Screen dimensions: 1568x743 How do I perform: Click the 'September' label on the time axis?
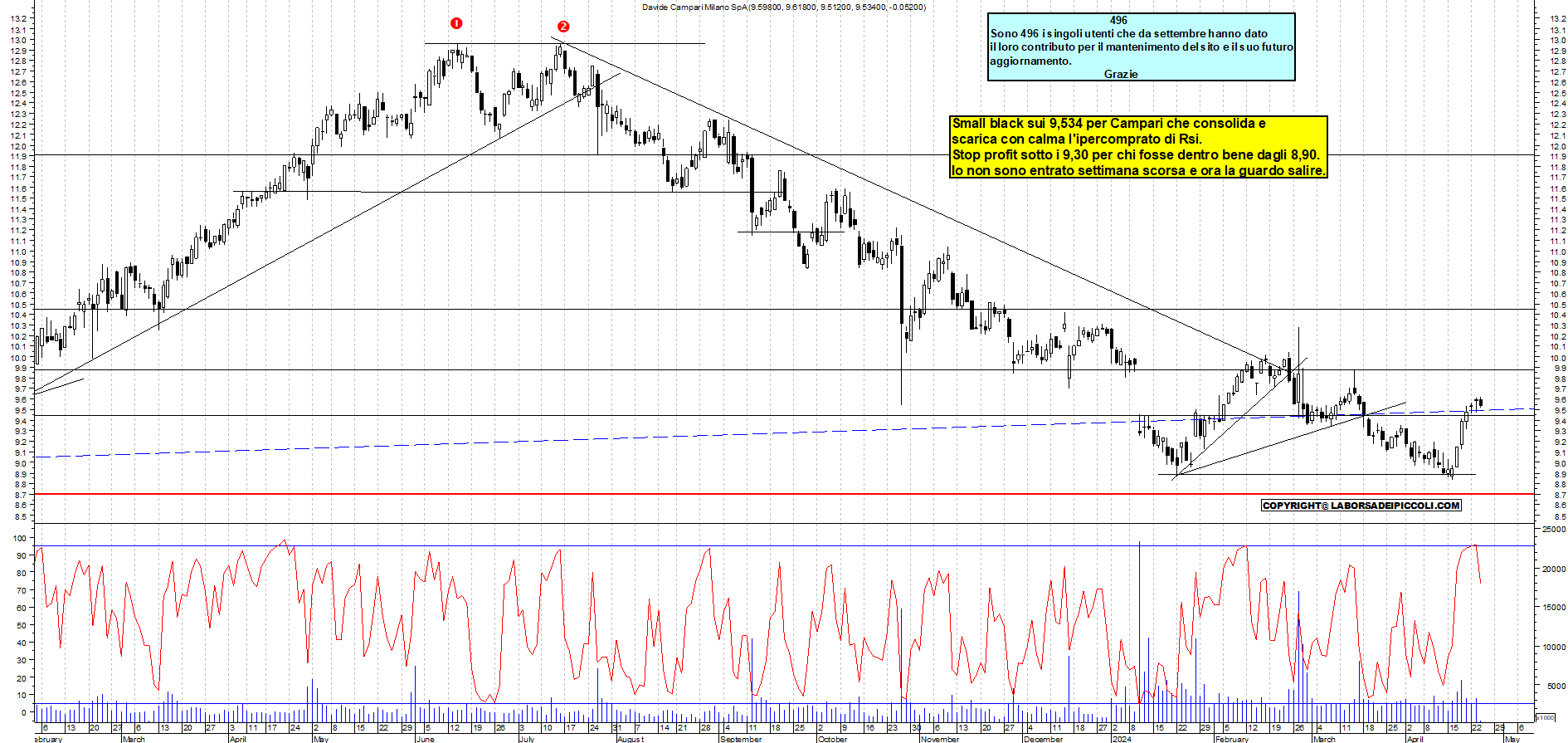click(x=741, y=739)
